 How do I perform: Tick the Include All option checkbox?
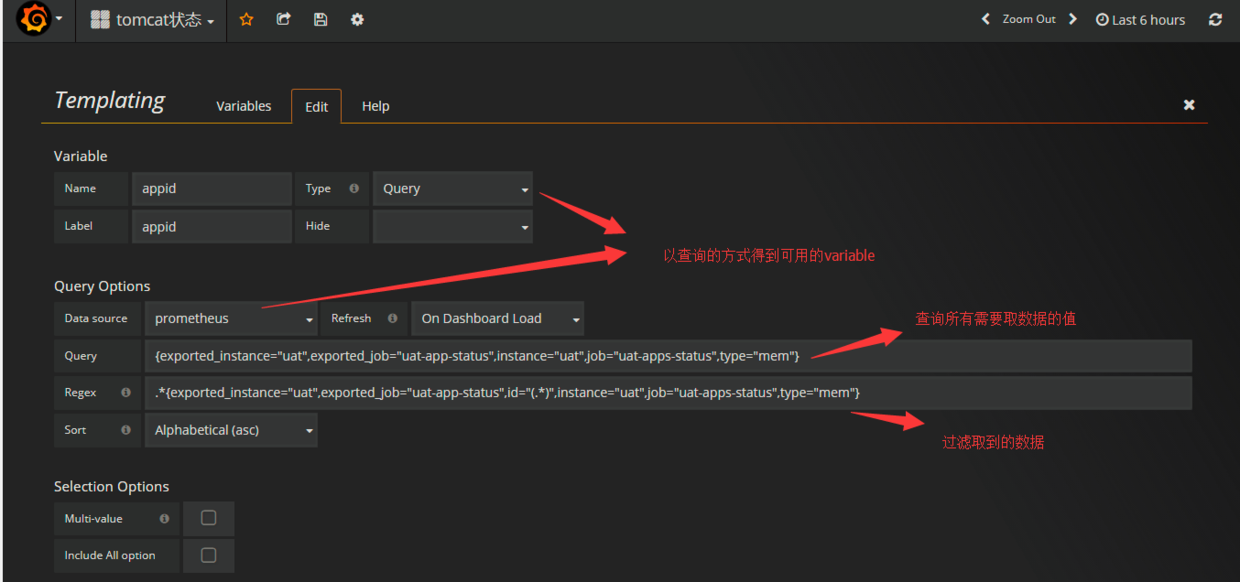[x=208, y=555]
